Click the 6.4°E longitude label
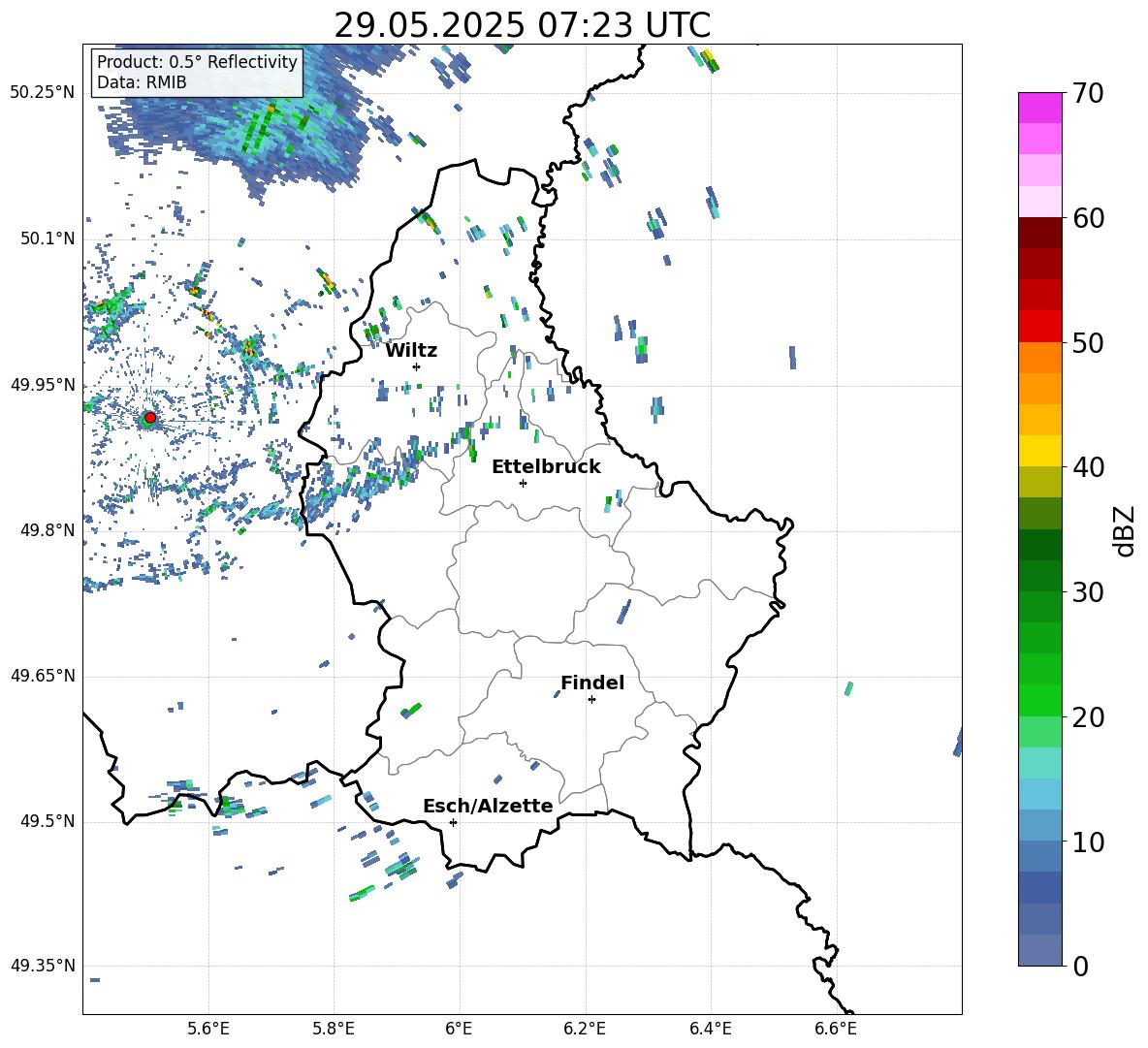The width and height of the screenshot is (1148, 1048). 710,1029
